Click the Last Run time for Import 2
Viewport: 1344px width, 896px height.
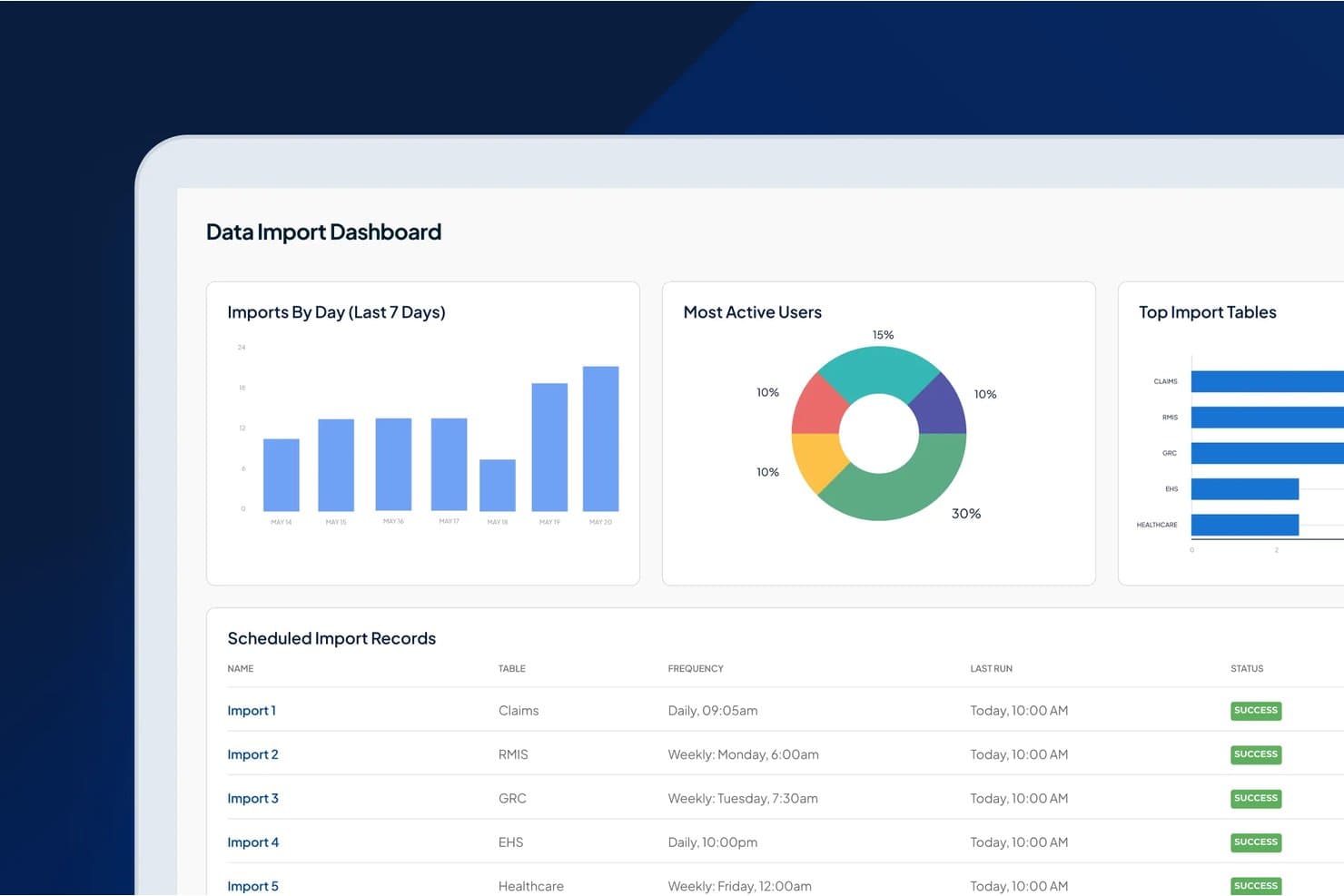[x=1019, y=754]
